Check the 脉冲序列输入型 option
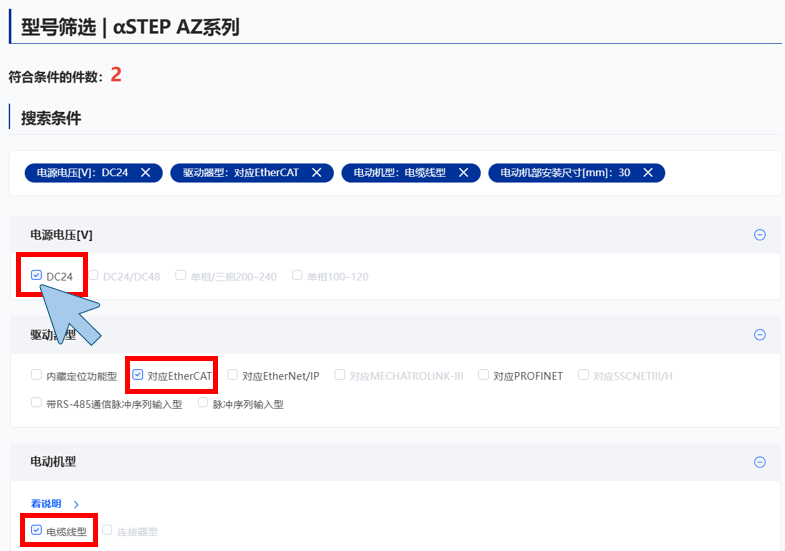 [203, 403]
